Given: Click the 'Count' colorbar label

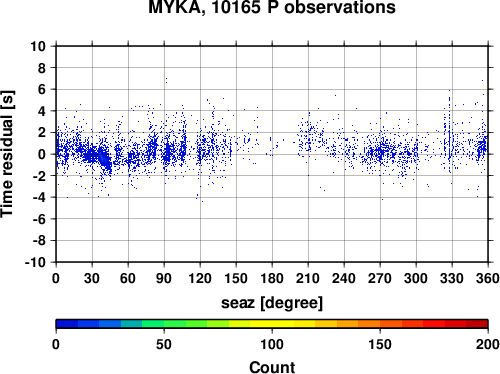Looking at the screenshot, I should [272, 367].
